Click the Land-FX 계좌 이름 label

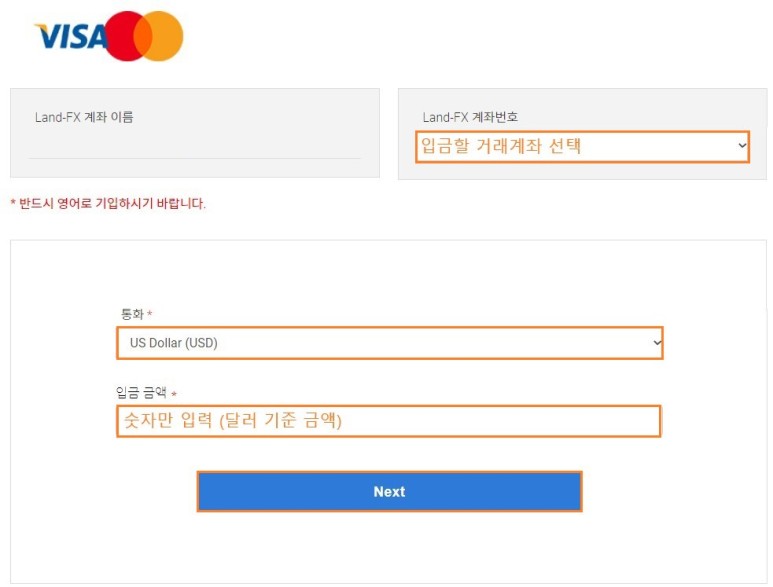[84, 117]
